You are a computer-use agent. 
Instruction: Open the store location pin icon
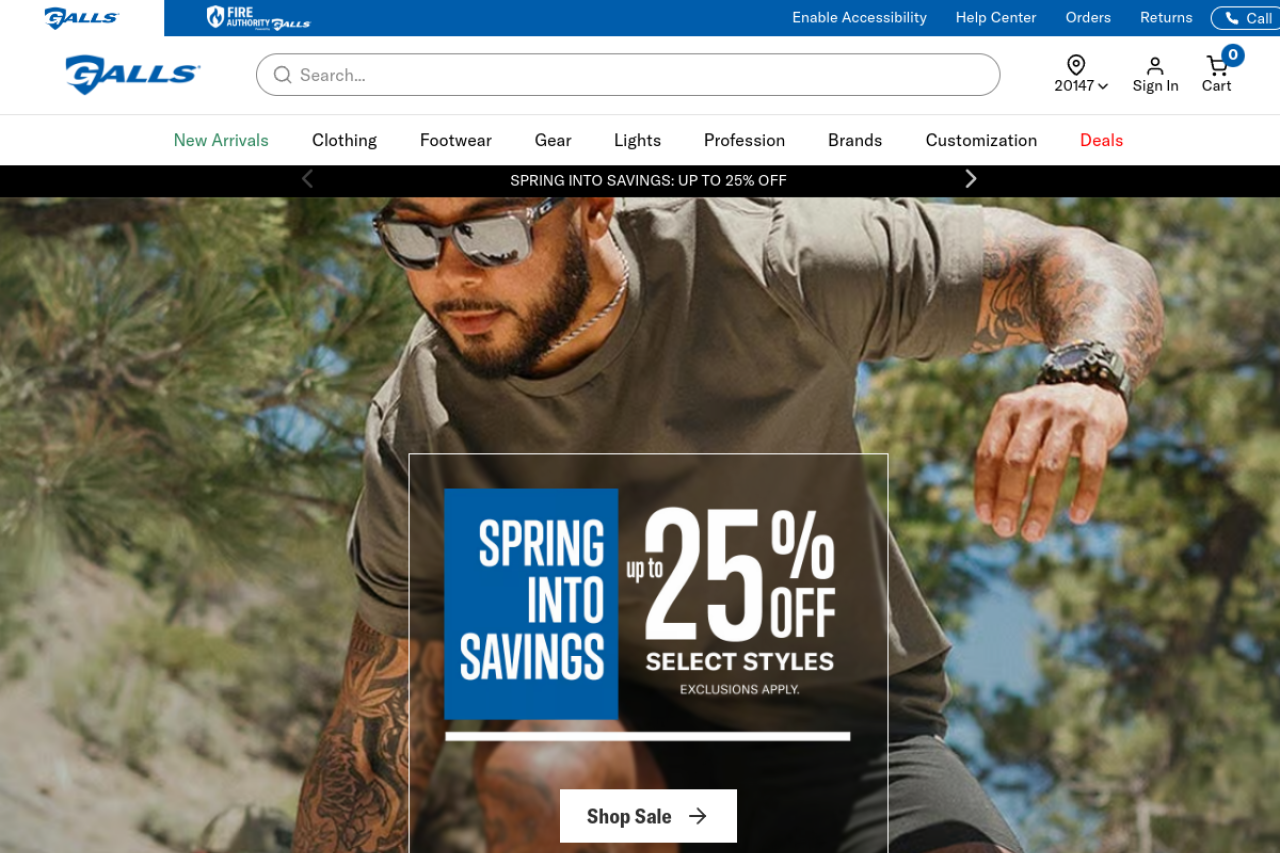point(1076,65)
